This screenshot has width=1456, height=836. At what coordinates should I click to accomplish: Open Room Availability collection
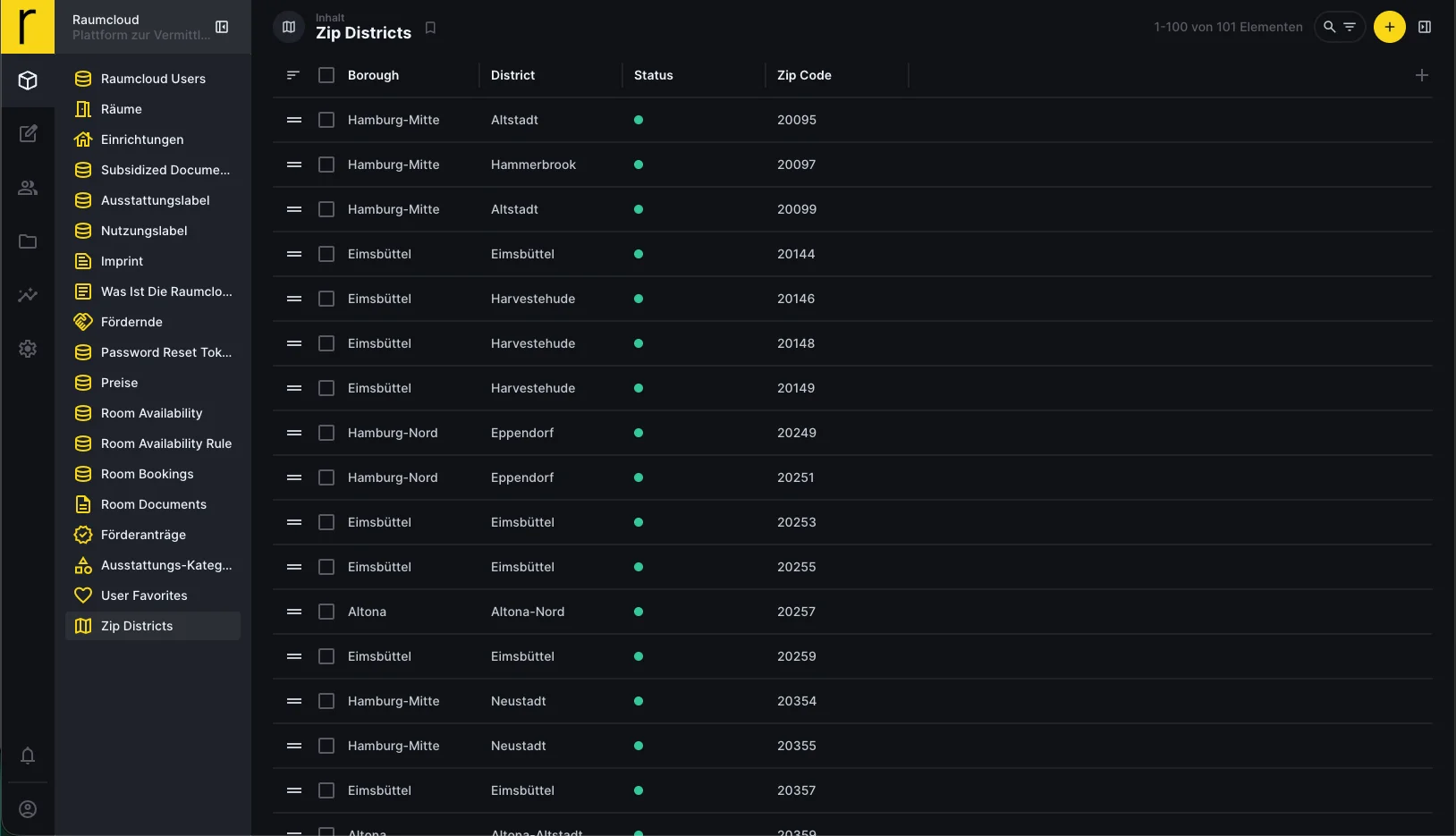(153, 413)
